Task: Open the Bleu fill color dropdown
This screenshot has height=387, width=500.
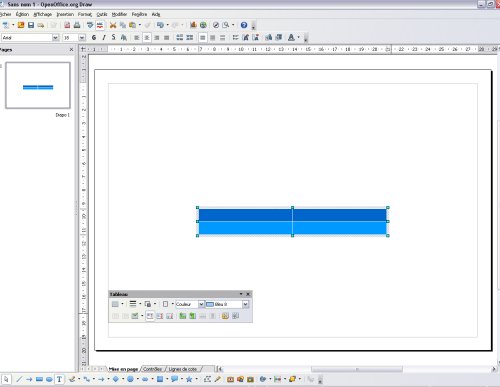Action: pos(245,304)
